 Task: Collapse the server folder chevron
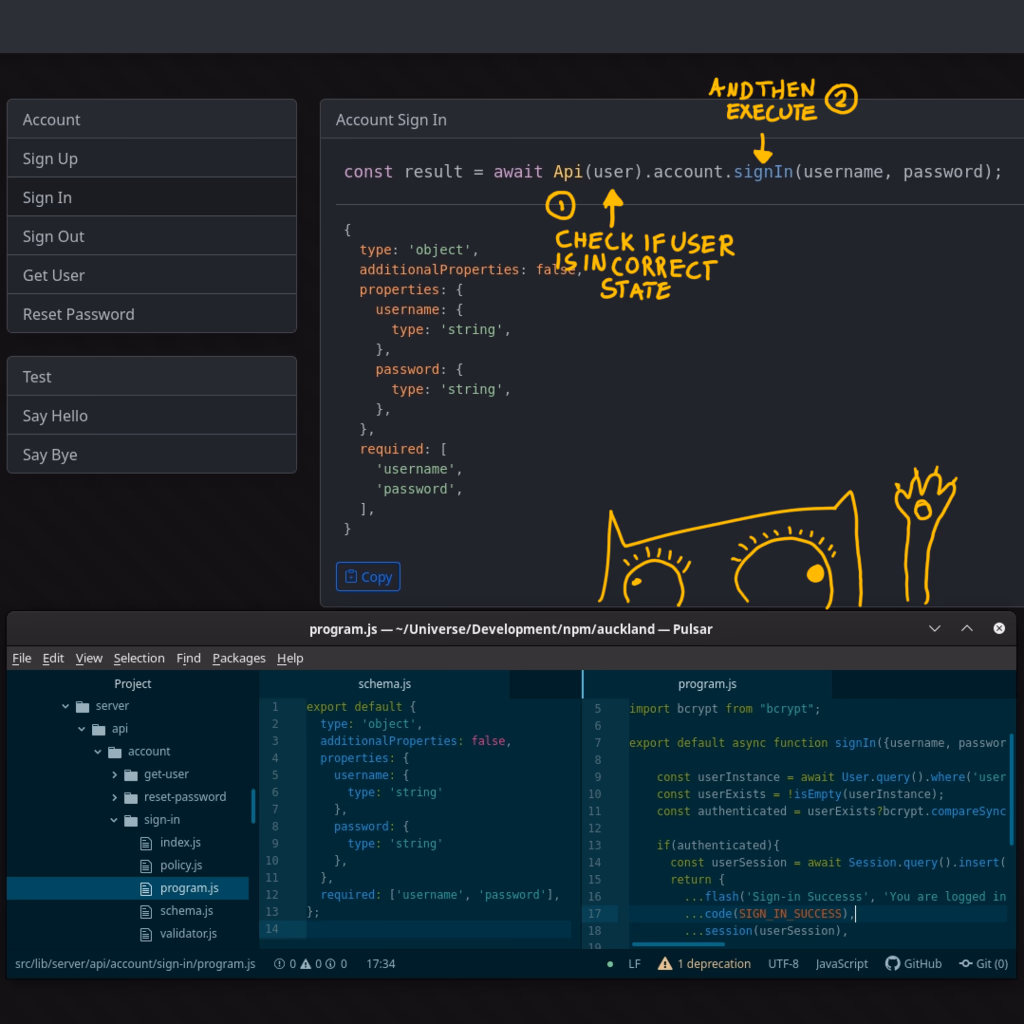[66, 706]
